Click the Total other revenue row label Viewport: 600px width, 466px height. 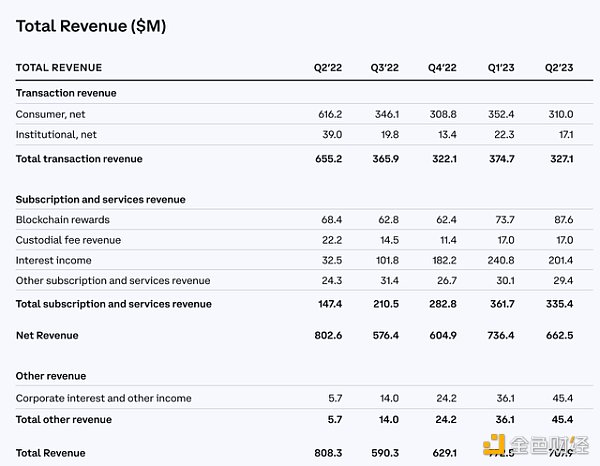pos(64,419)
